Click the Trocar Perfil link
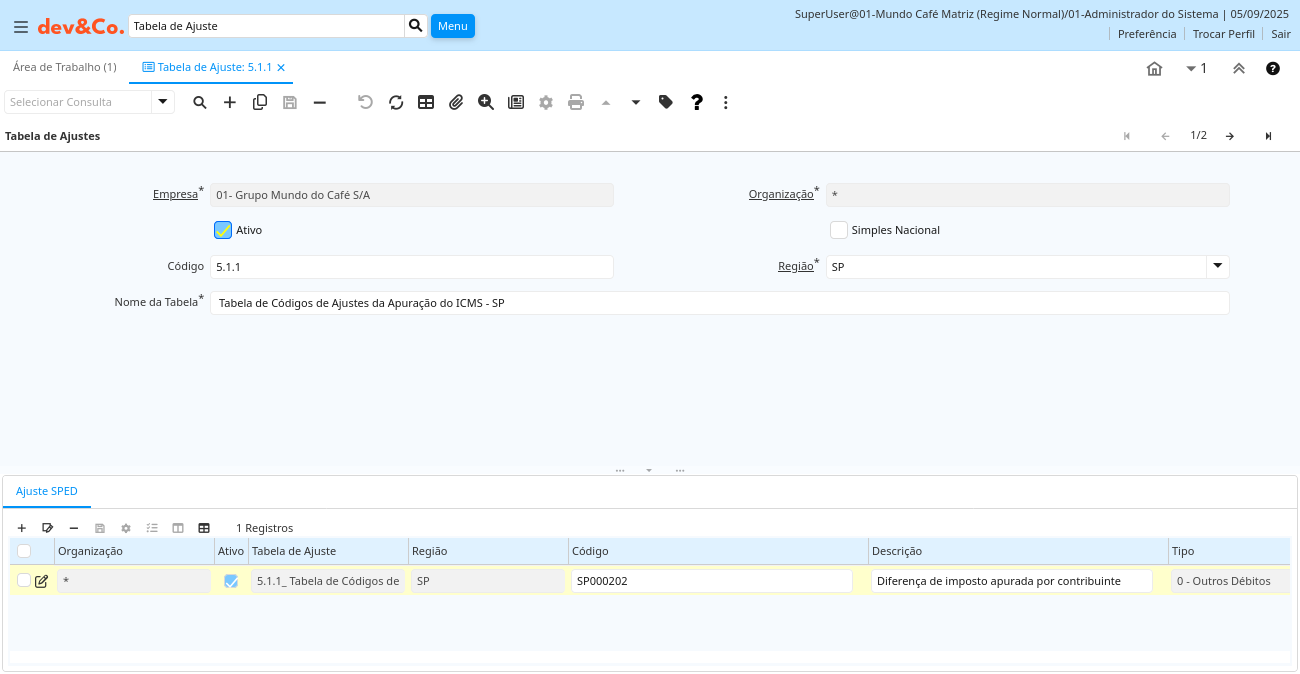Screen dimensions: 1300x674 click(1223, 34)
